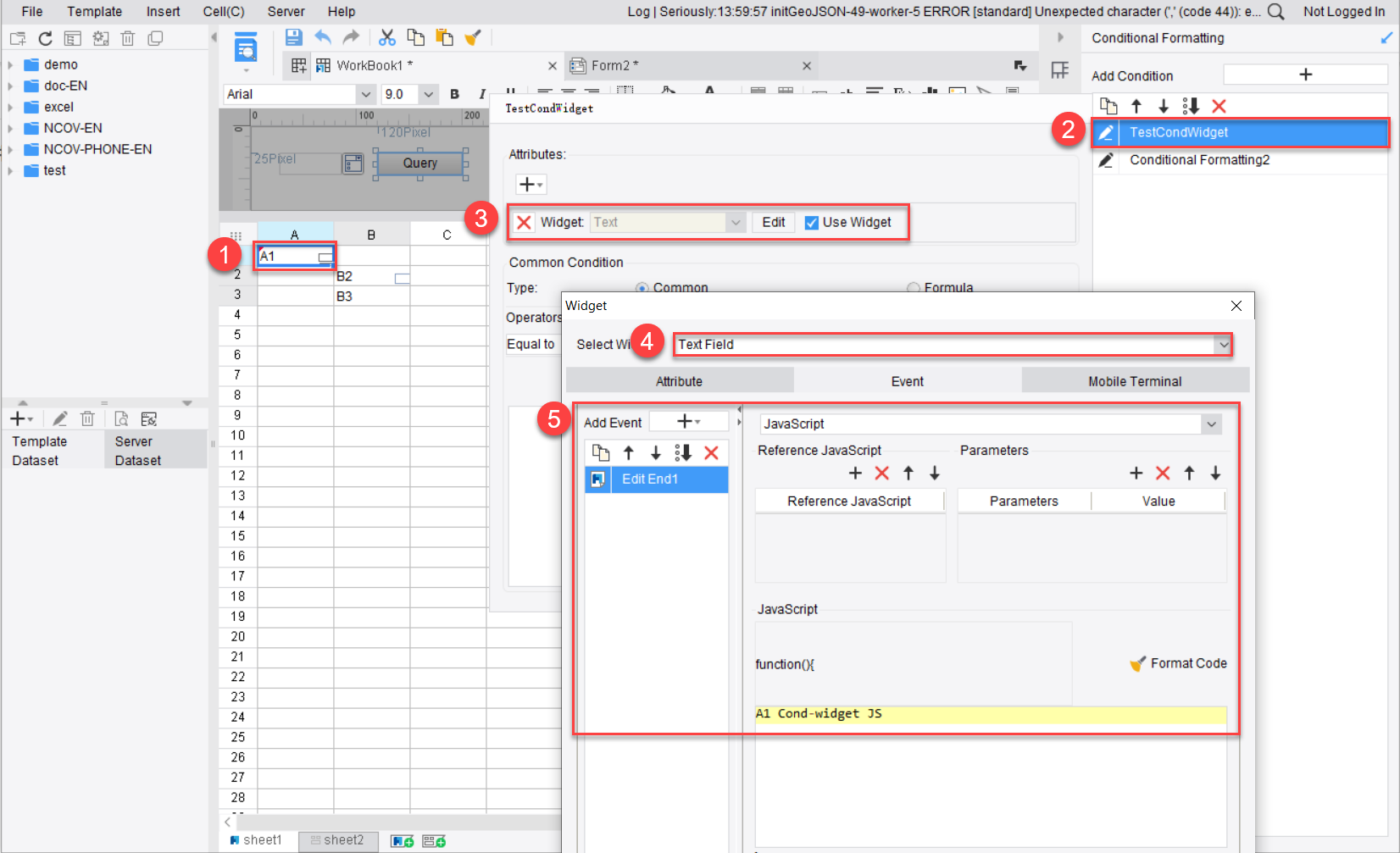Click the Save icon in main toolbar
Image resolution: width=1400 pixels, height=853 pixels.
(x=293, y=37)
